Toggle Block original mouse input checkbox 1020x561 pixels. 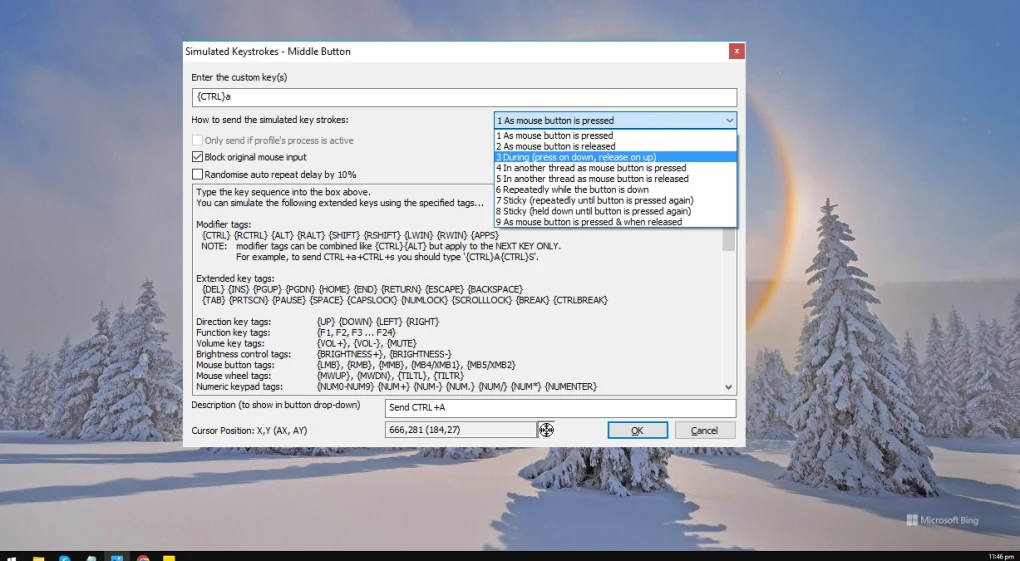197,157
